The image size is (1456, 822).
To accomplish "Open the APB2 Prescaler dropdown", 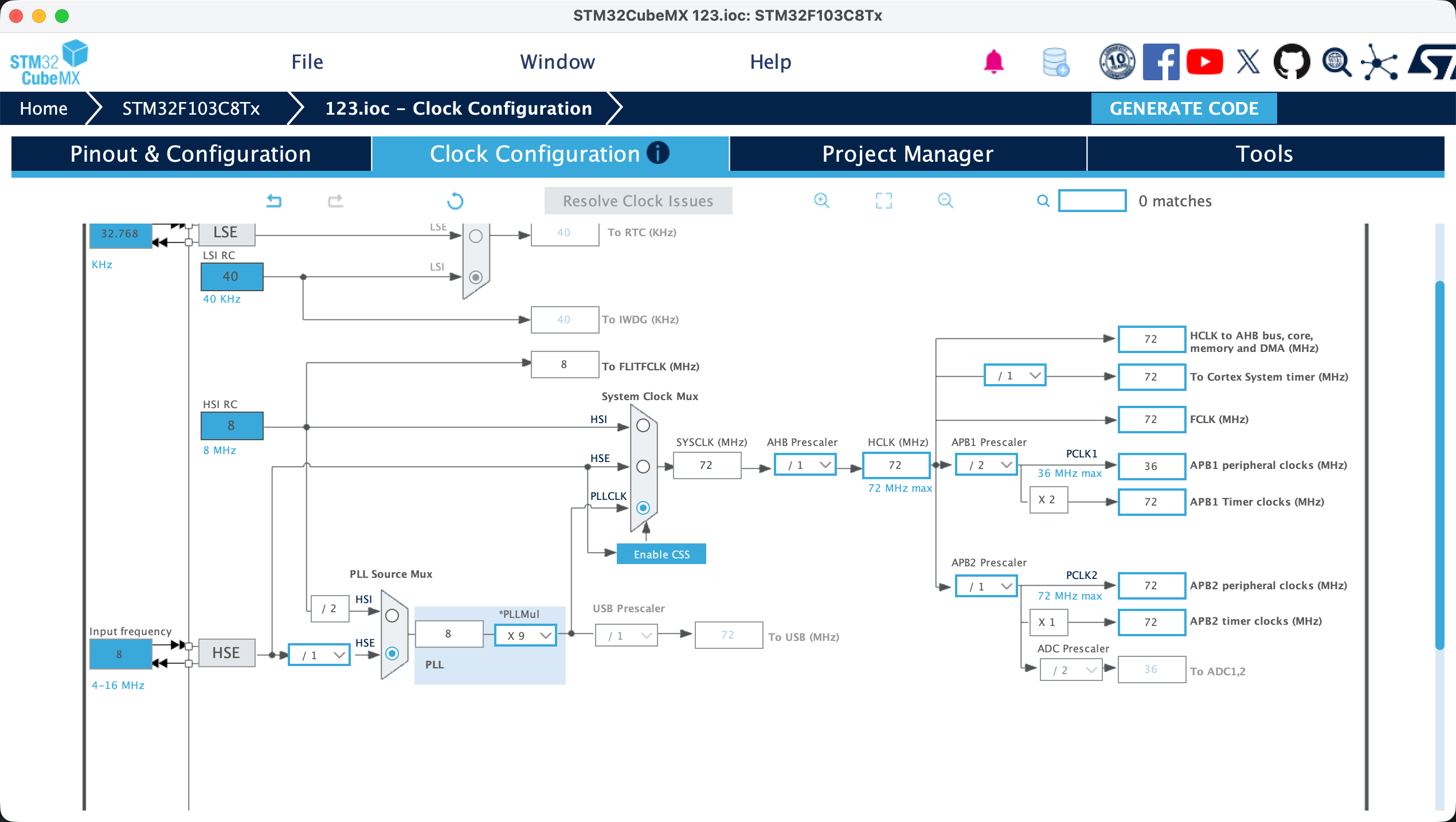I will coord(987,586).
